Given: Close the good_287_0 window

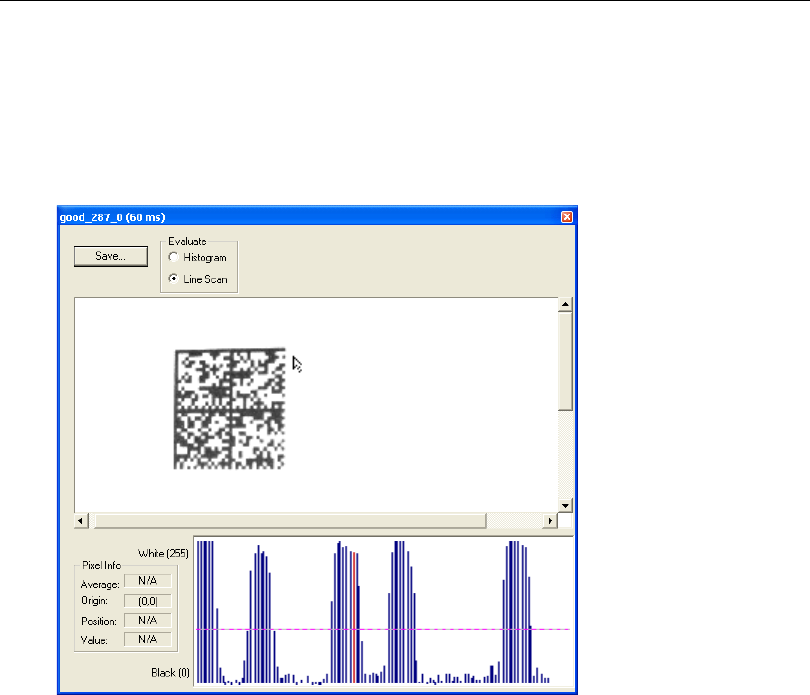Looking at the screenshot, I should [x=567, y=216].
